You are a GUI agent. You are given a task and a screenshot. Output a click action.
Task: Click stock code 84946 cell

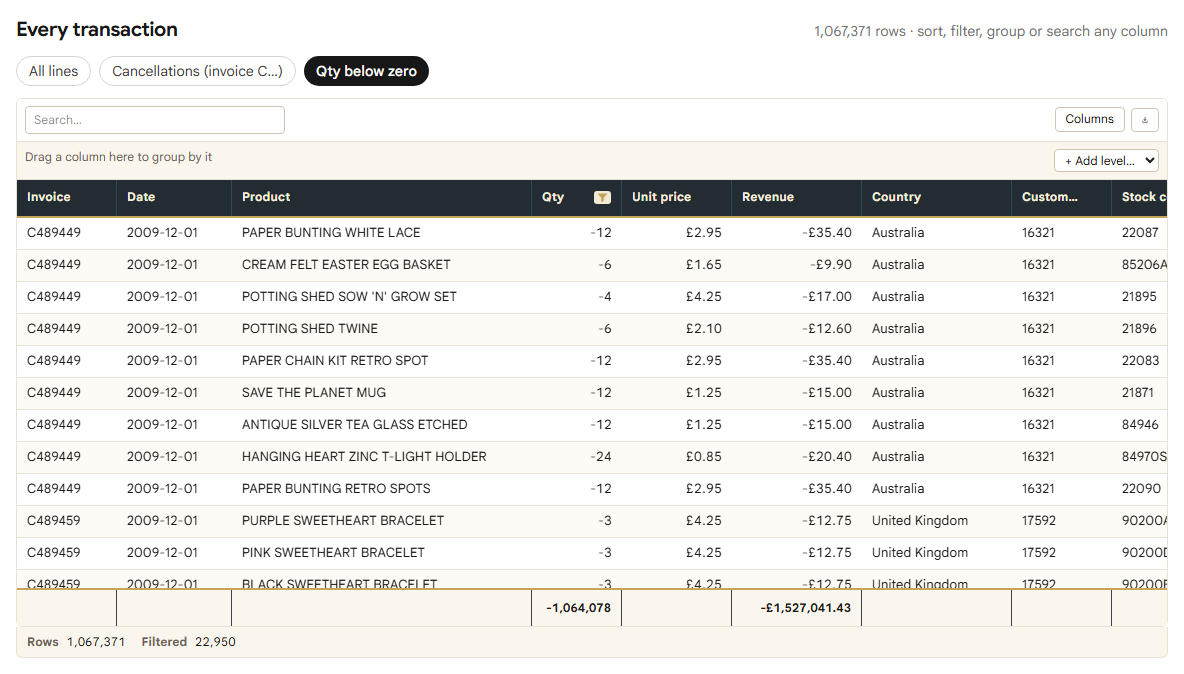click(1139, 424)
